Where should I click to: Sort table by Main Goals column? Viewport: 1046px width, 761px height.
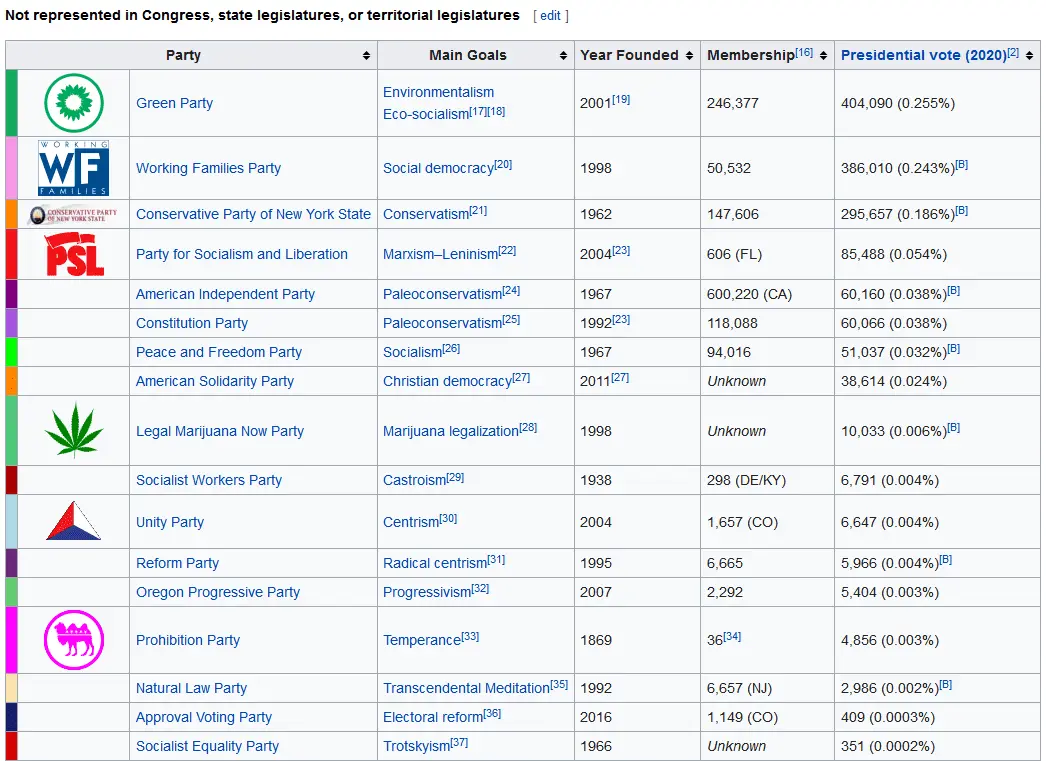coord(562,56)
